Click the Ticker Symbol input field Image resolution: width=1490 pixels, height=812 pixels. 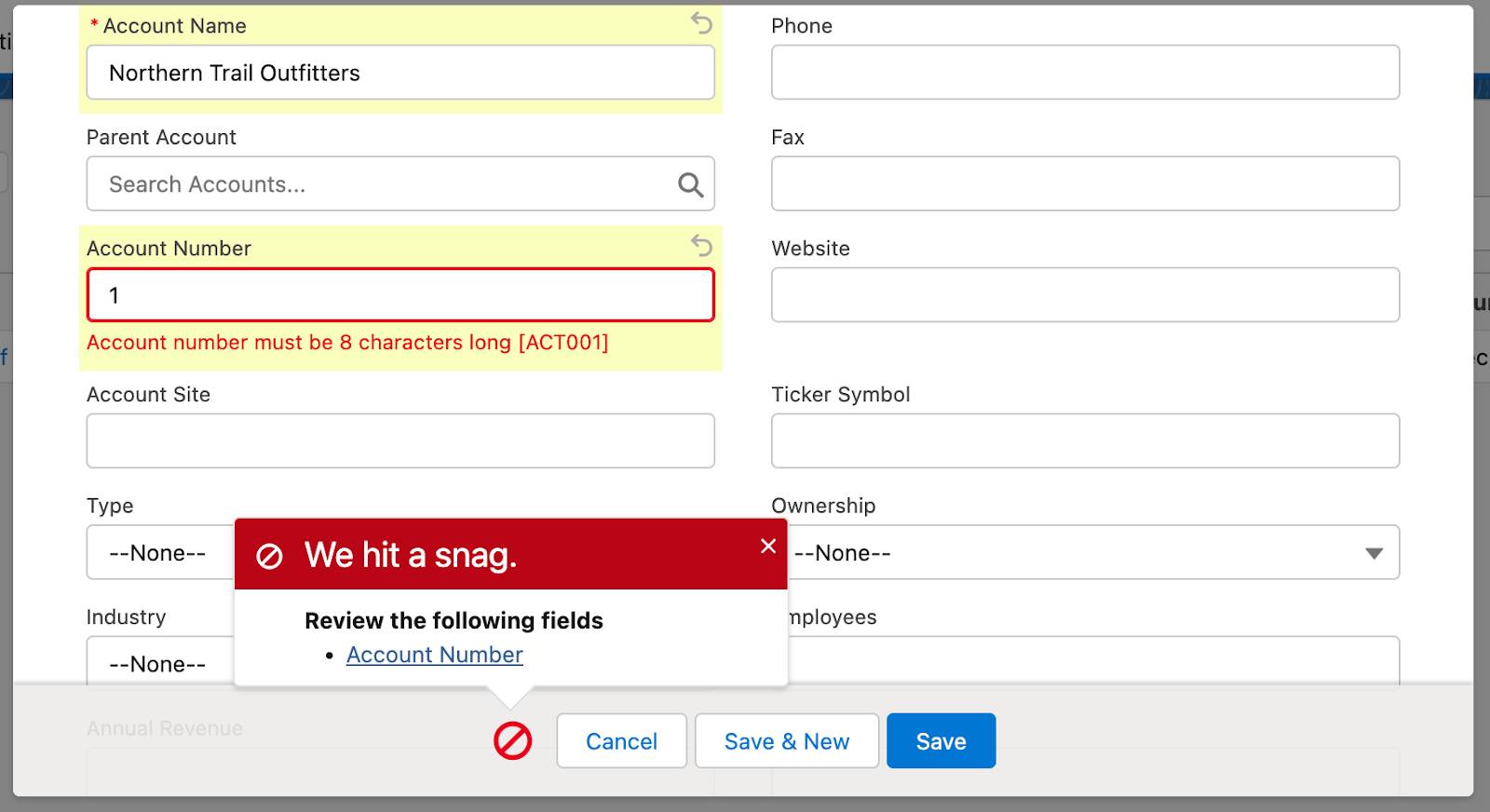[1085, 440]
